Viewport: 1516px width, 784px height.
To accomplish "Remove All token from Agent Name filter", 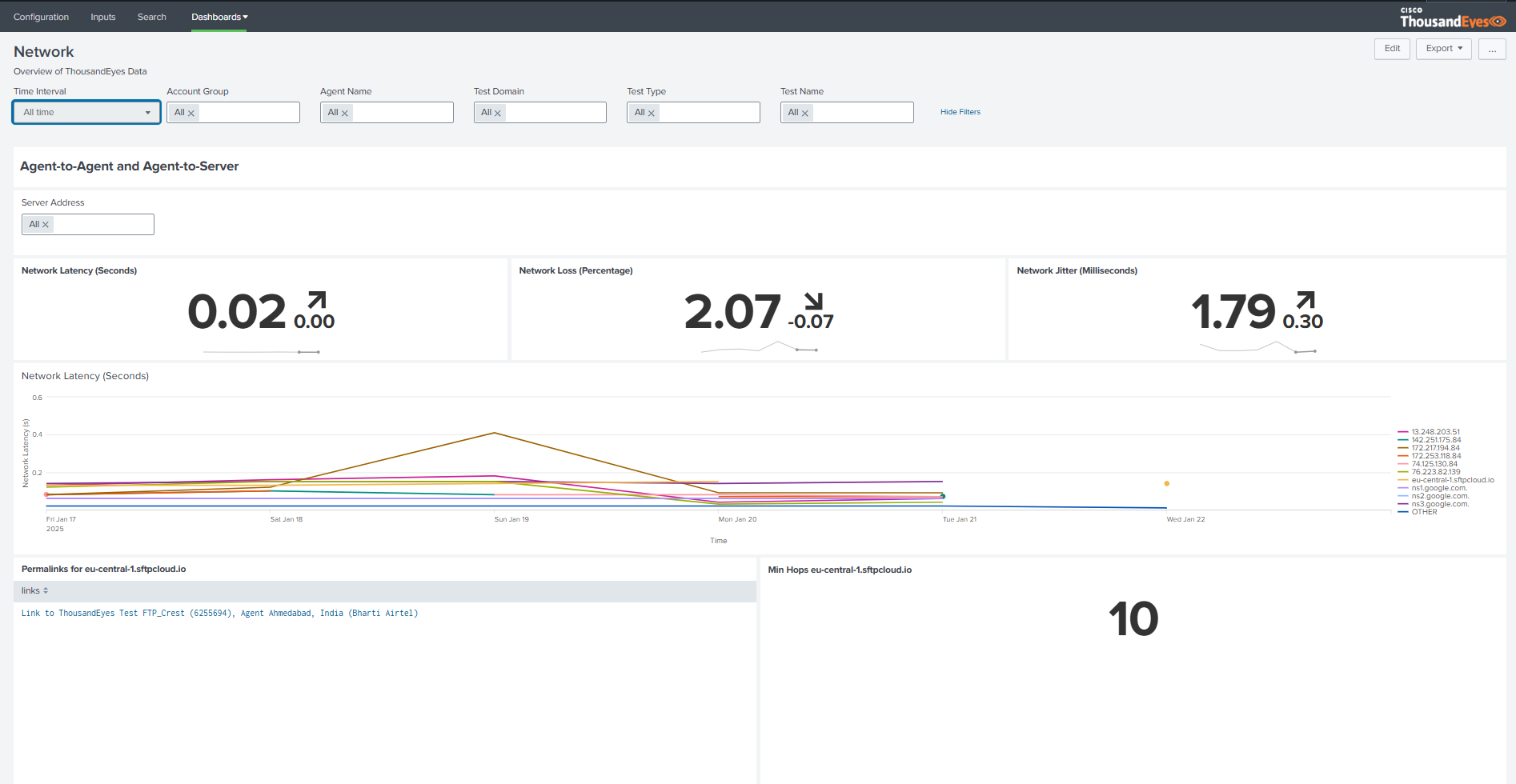I will (345, 113).
